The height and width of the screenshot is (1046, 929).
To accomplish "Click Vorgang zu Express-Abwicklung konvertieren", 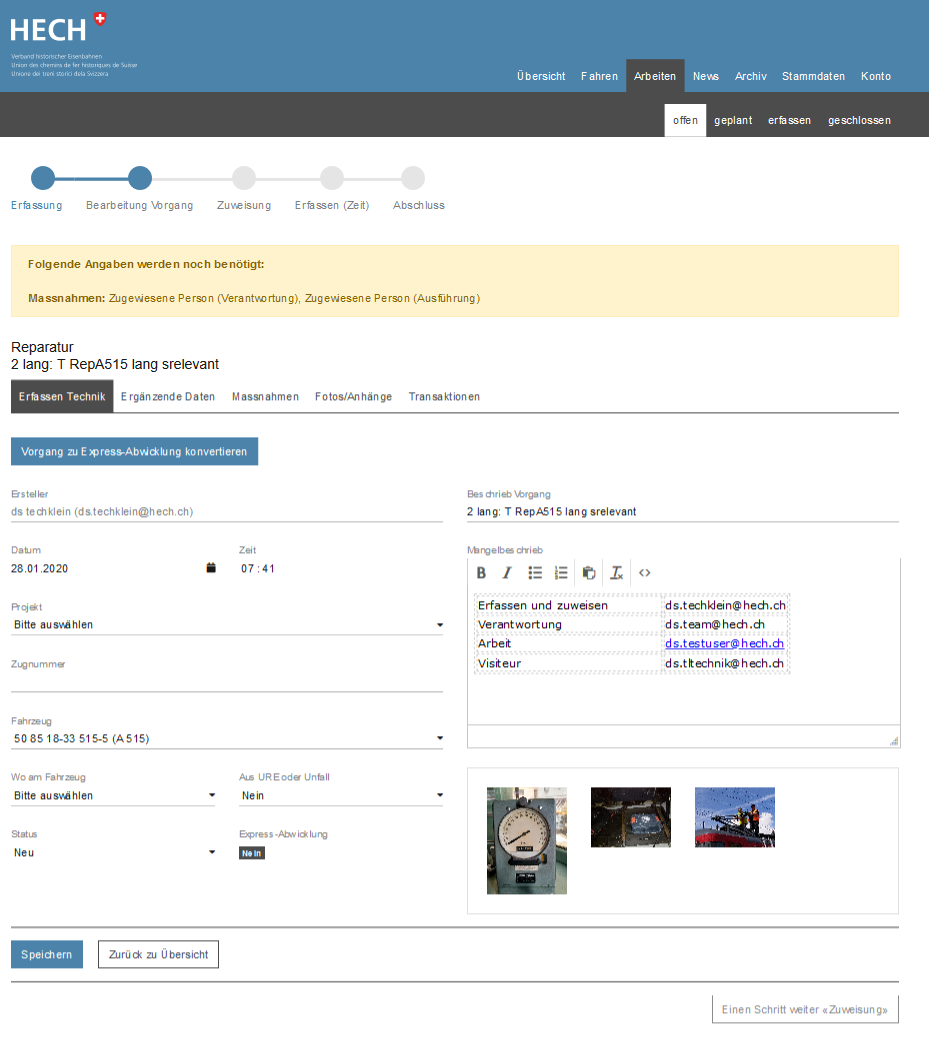I will [134, 452].
